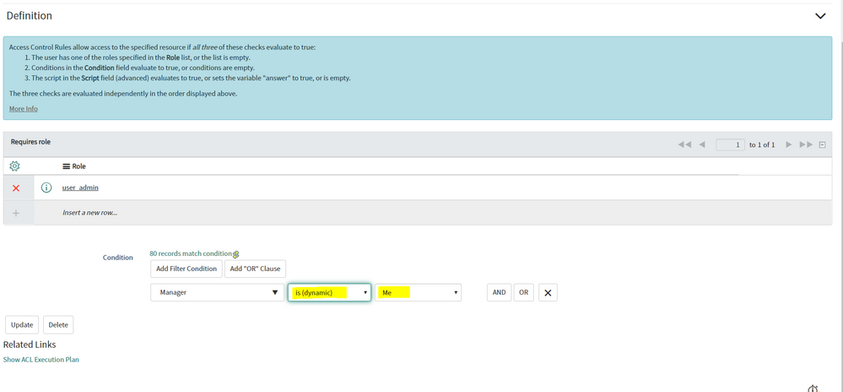Click the AND condition button
This screenshot has width=843, height=392.
[499, 293]
